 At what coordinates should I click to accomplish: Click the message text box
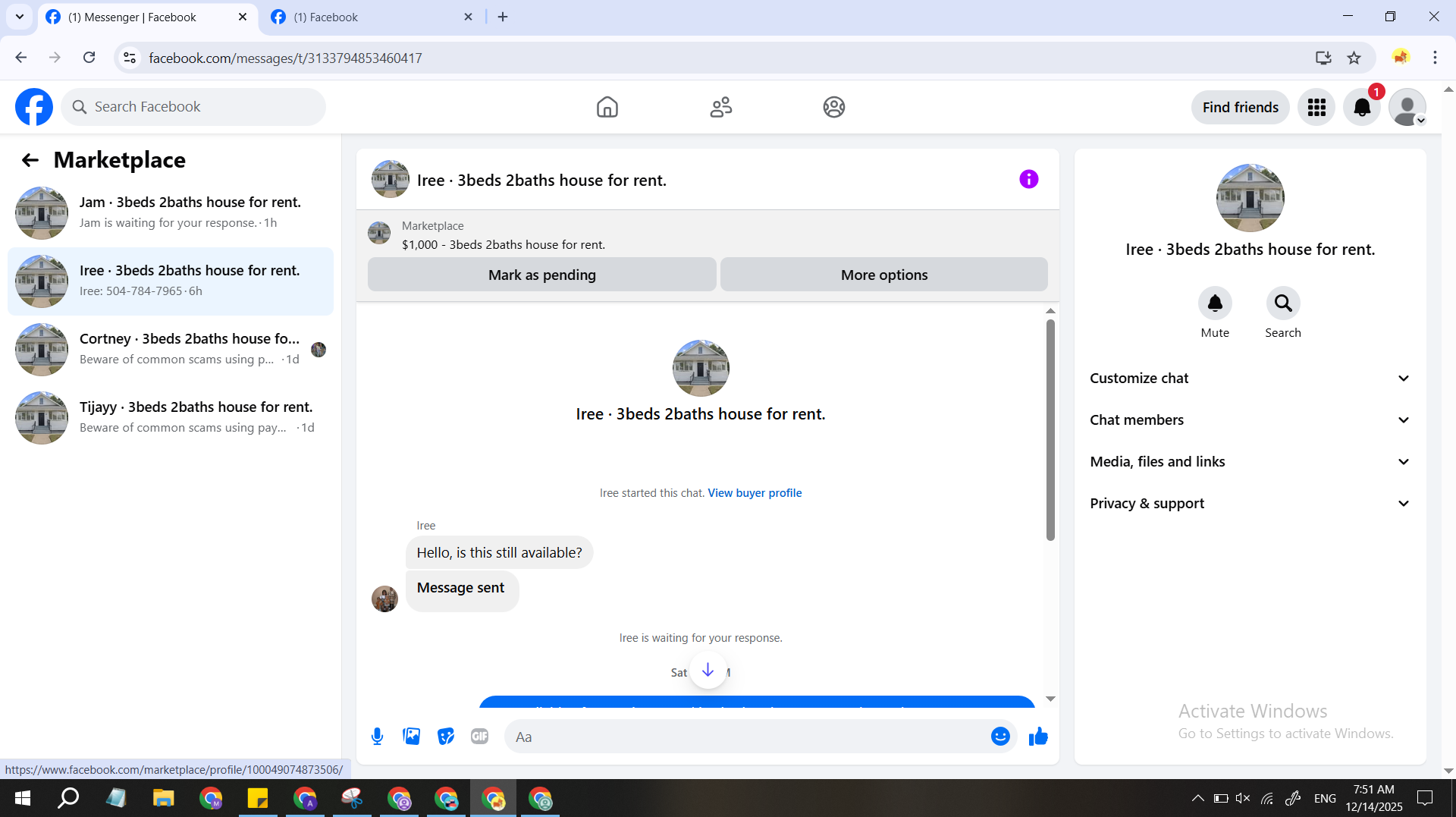(760, 737)
